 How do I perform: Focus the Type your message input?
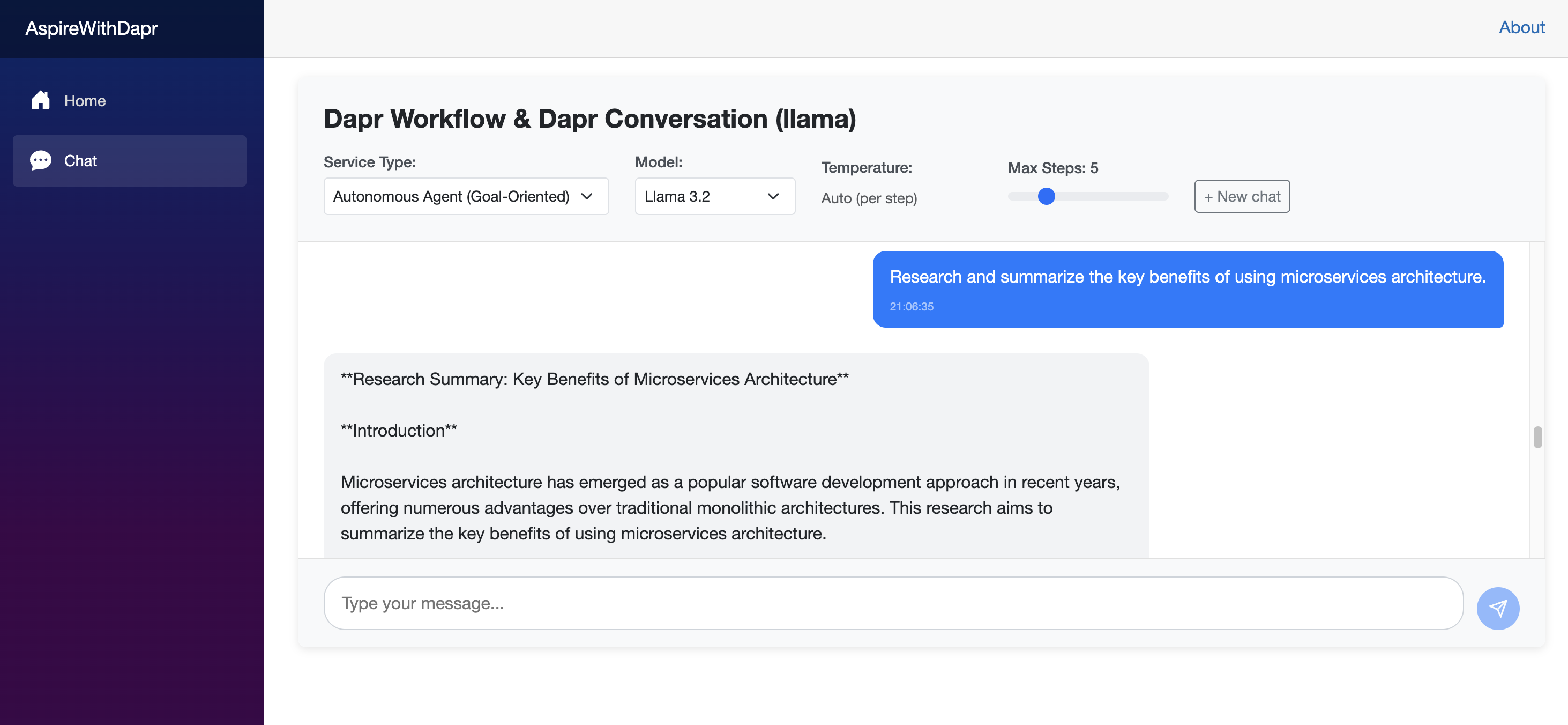click(x=892, y=603)
